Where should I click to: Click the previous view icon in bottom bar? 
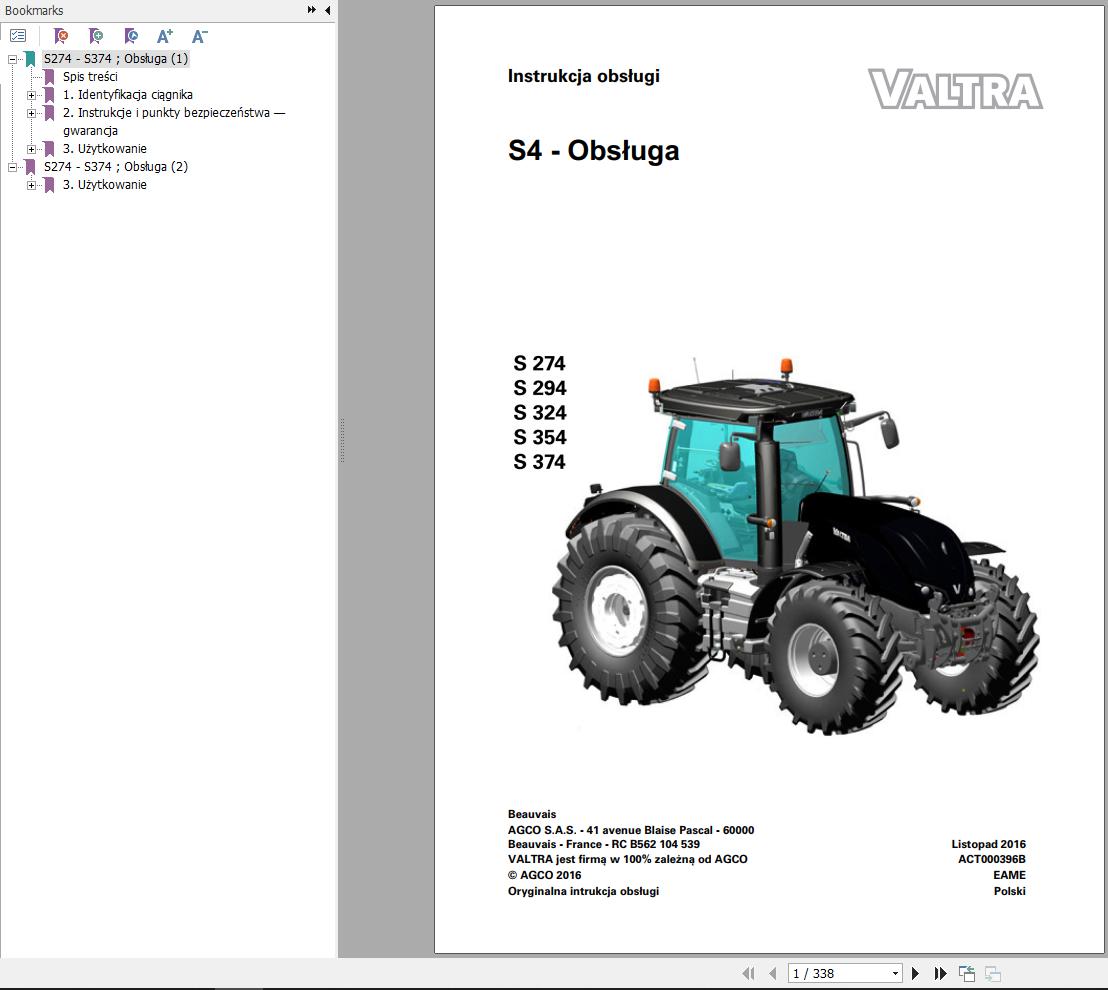967,973
